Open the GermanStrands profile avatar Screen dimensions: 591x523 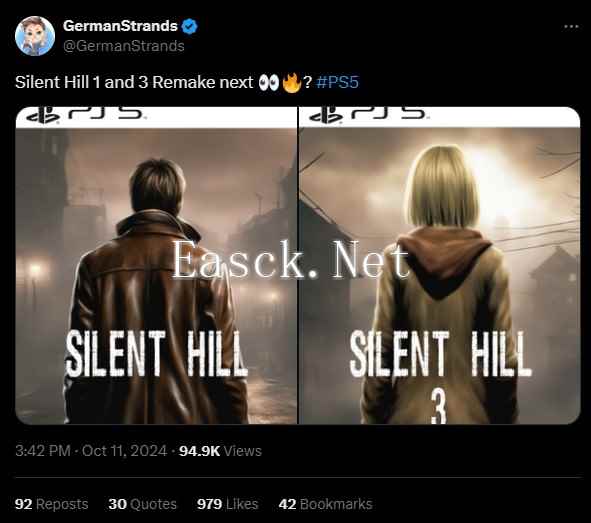pos(35,36)
